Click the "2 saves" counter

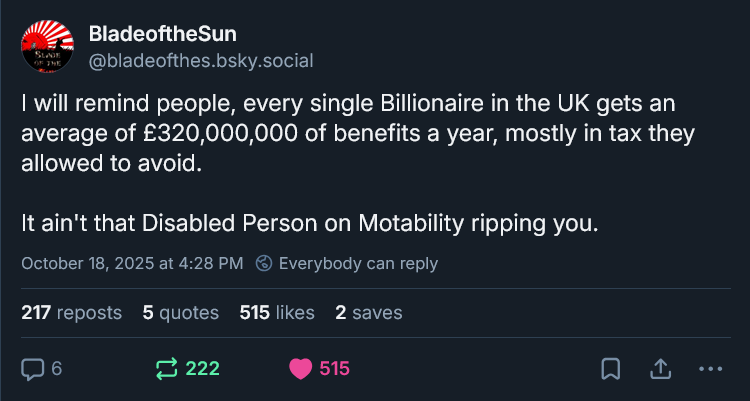[x=369, y=313]
